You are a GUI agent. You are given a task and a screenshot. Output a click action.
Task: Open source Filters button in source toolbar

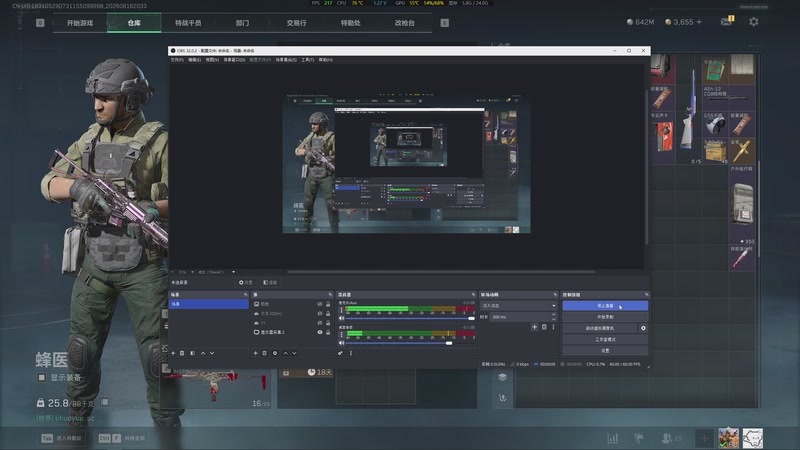(270, 282)
